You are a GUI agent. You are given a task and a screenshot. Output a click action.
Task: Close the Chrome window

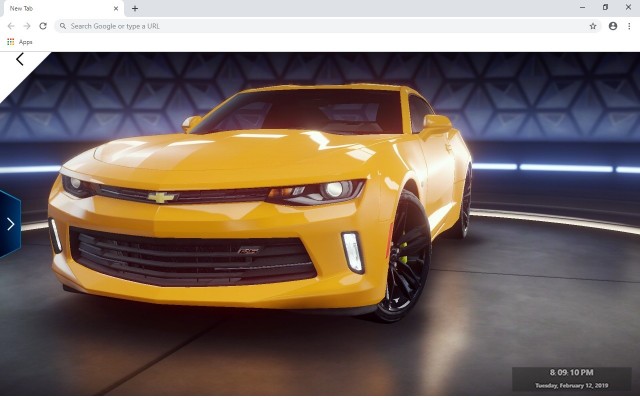(628, 7)
